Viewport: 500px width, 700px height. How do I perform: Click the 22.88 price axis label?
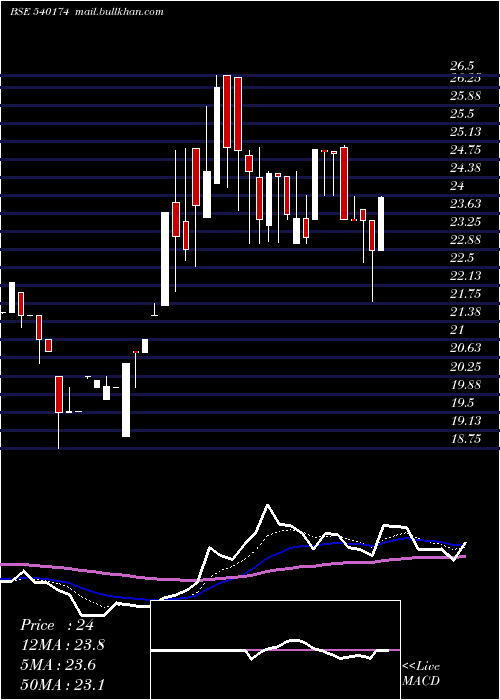pos(465,240)
